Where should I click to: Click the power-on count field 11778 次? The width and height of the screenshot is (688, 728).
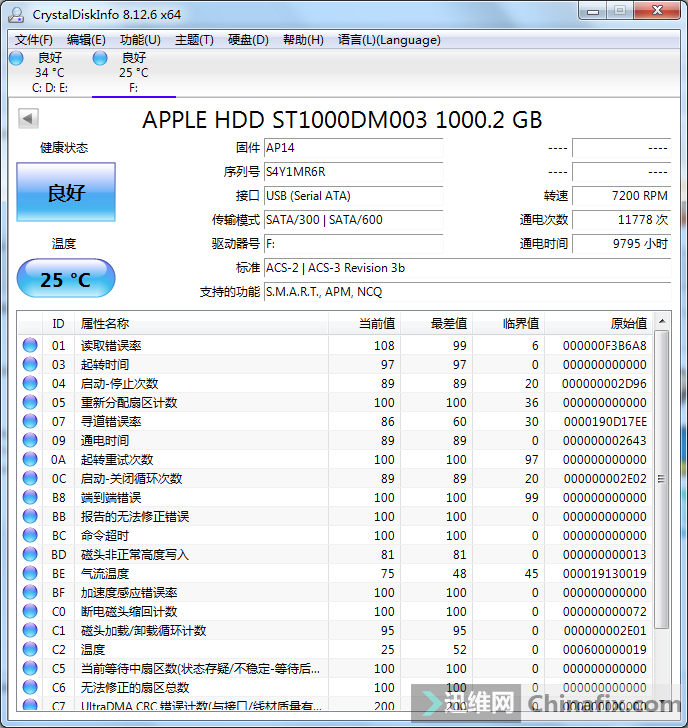pos(622,220)
